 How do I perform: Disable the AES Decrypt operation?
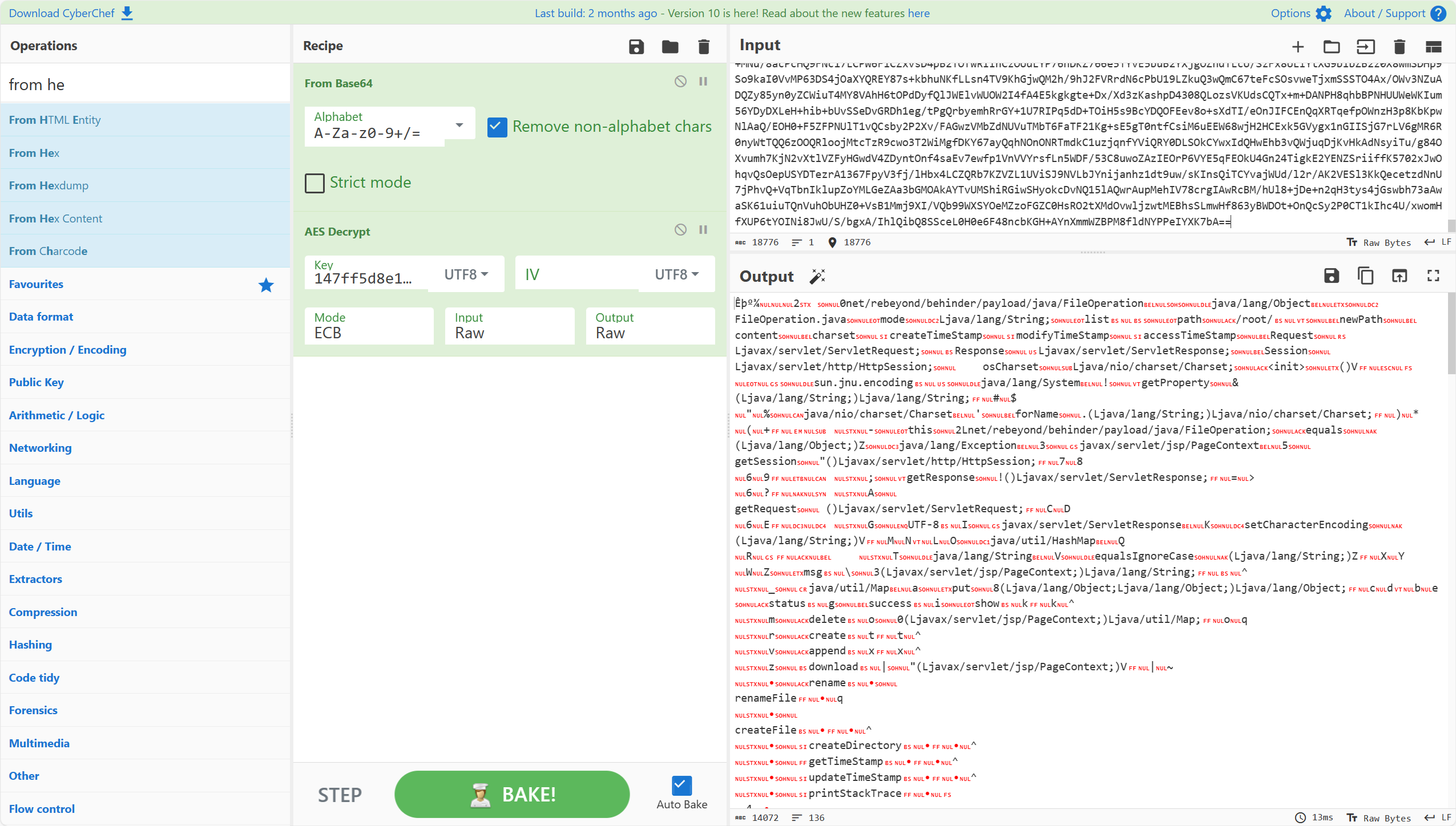click(x=680, y=230)
